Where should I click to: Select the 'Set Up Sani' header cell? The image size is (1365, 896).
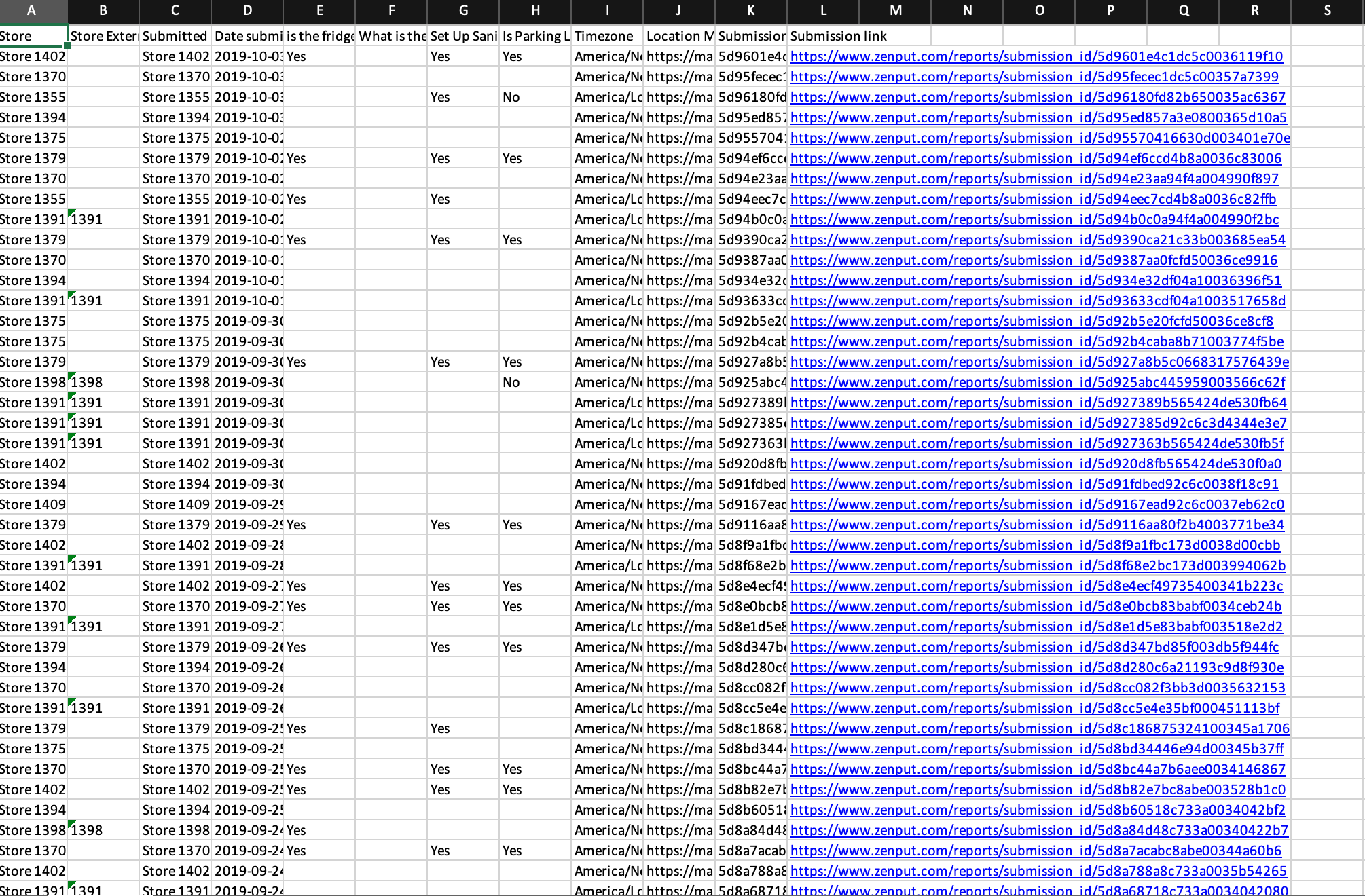click(462, 36)
